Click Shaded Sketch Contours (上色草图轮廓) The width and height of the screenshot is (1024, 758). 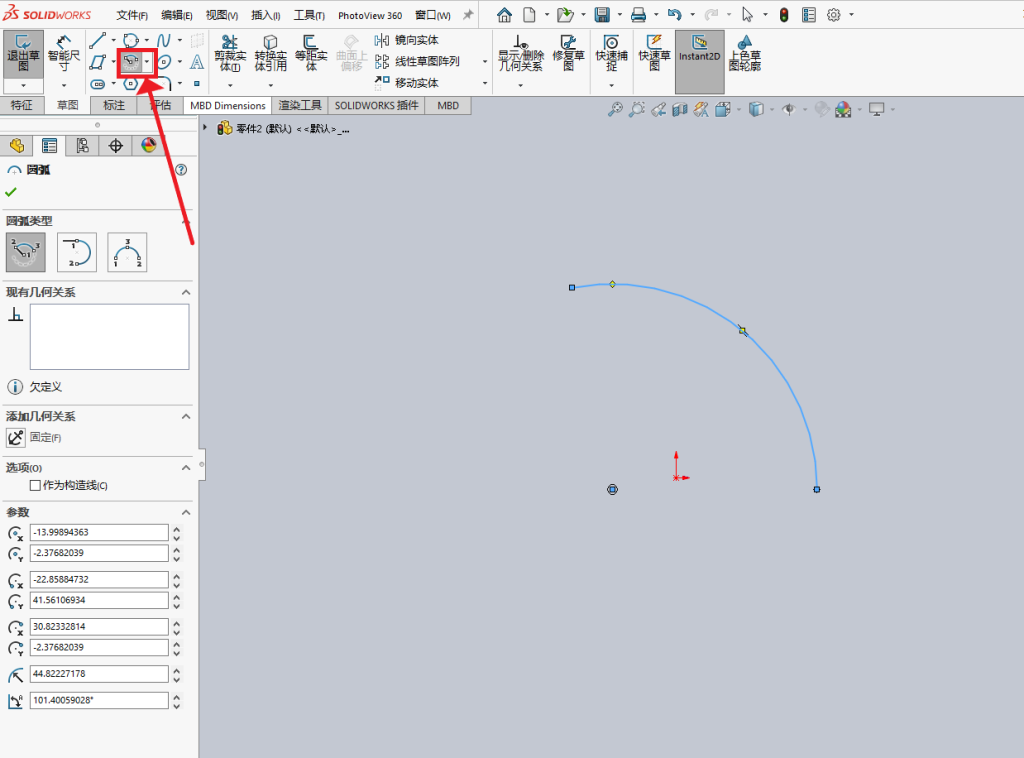click(744, 54)
